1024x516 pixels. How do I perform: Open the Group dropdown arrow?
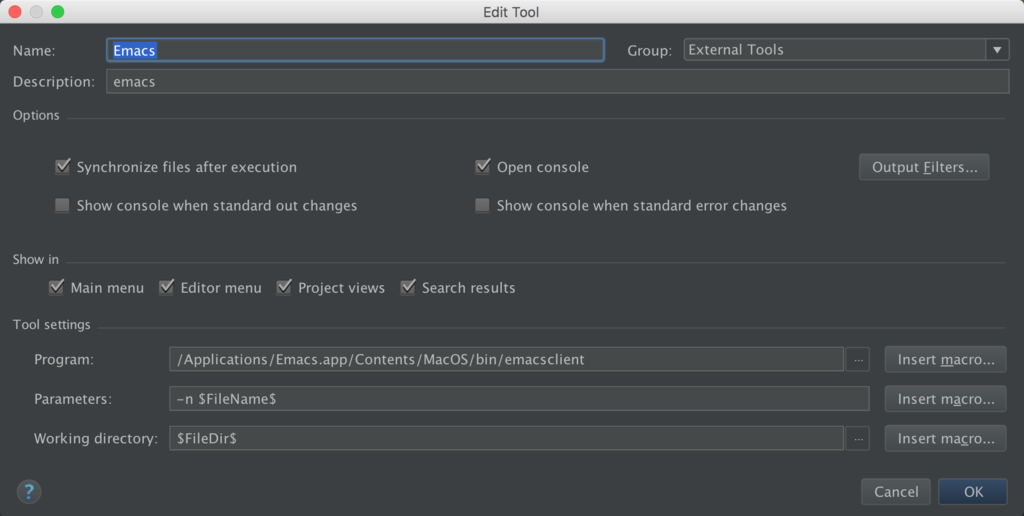click(x=997, y=50)
